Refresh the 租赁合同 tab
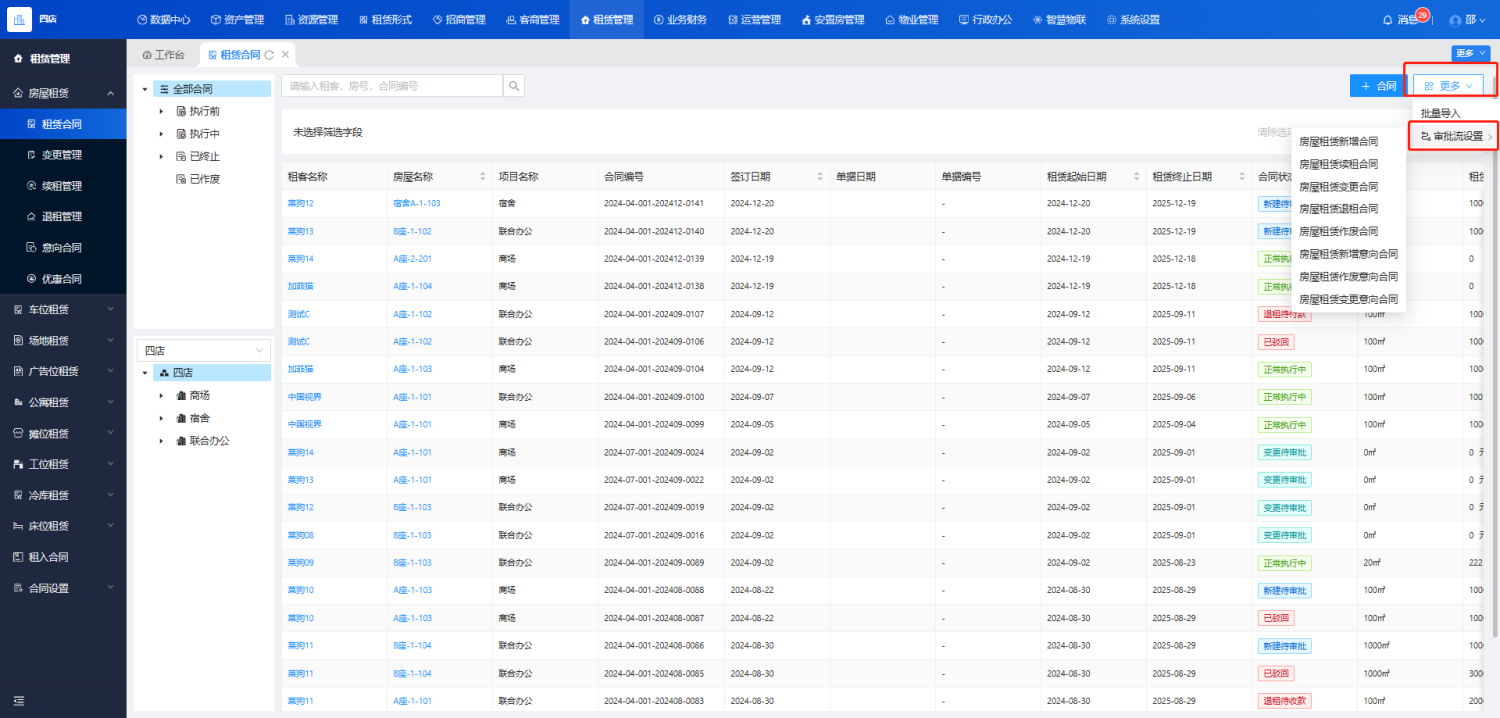The width and height of the screenshot is (1500, 718). (269, 55)
